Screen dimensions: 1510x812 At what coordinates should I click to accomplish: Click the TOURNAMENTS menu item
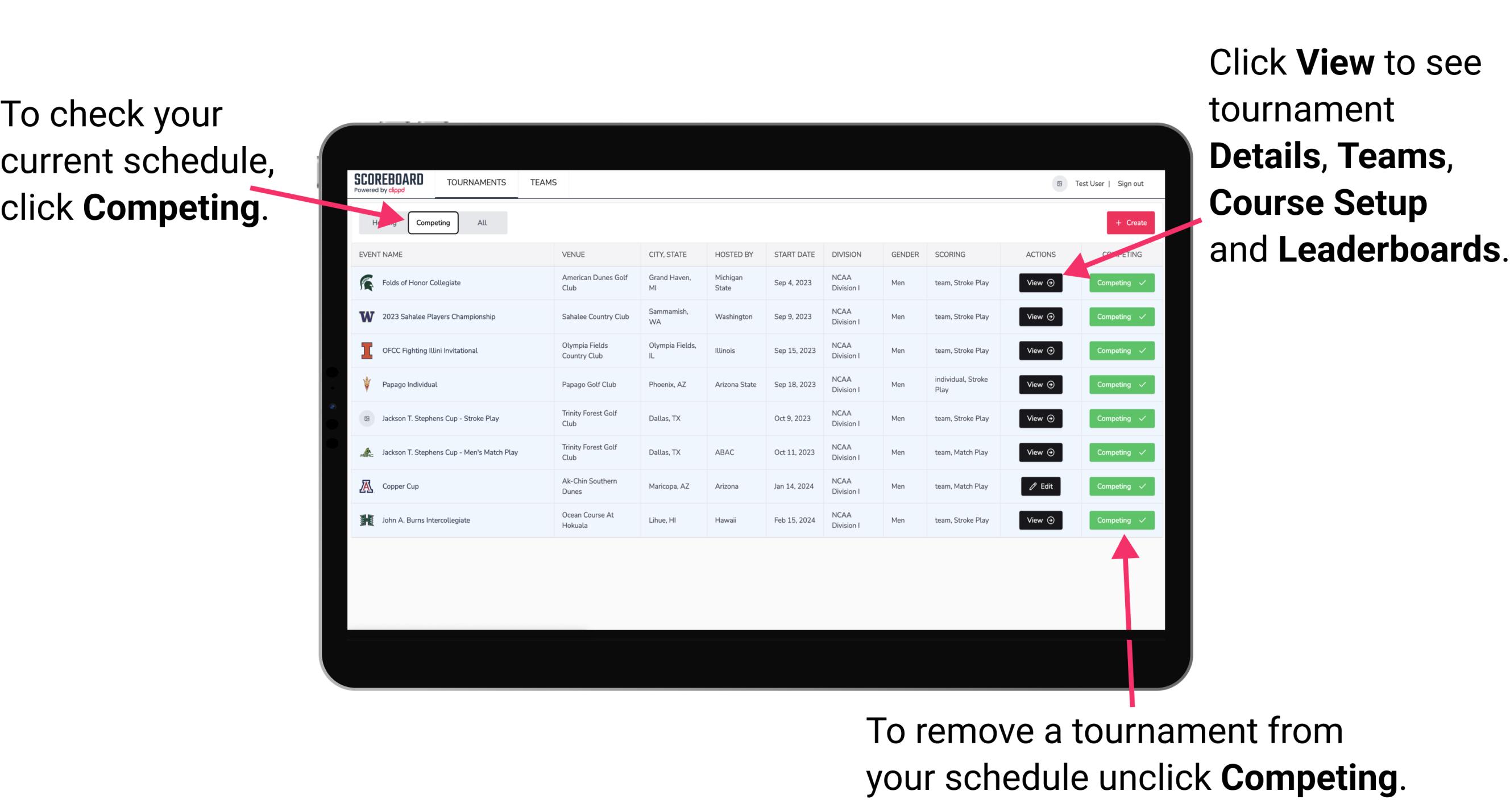[476, 182]
